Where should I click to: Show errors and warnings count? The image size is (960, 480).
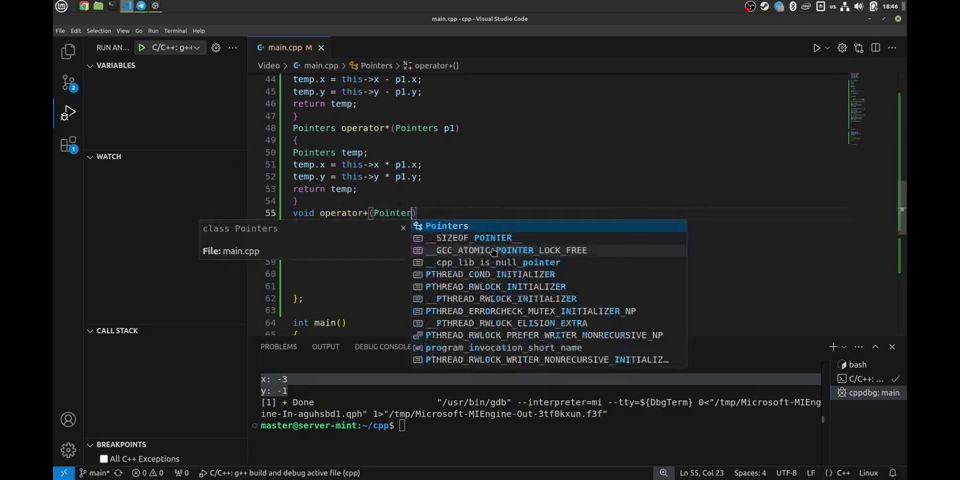pyautogui.click(x=148, y=473)
